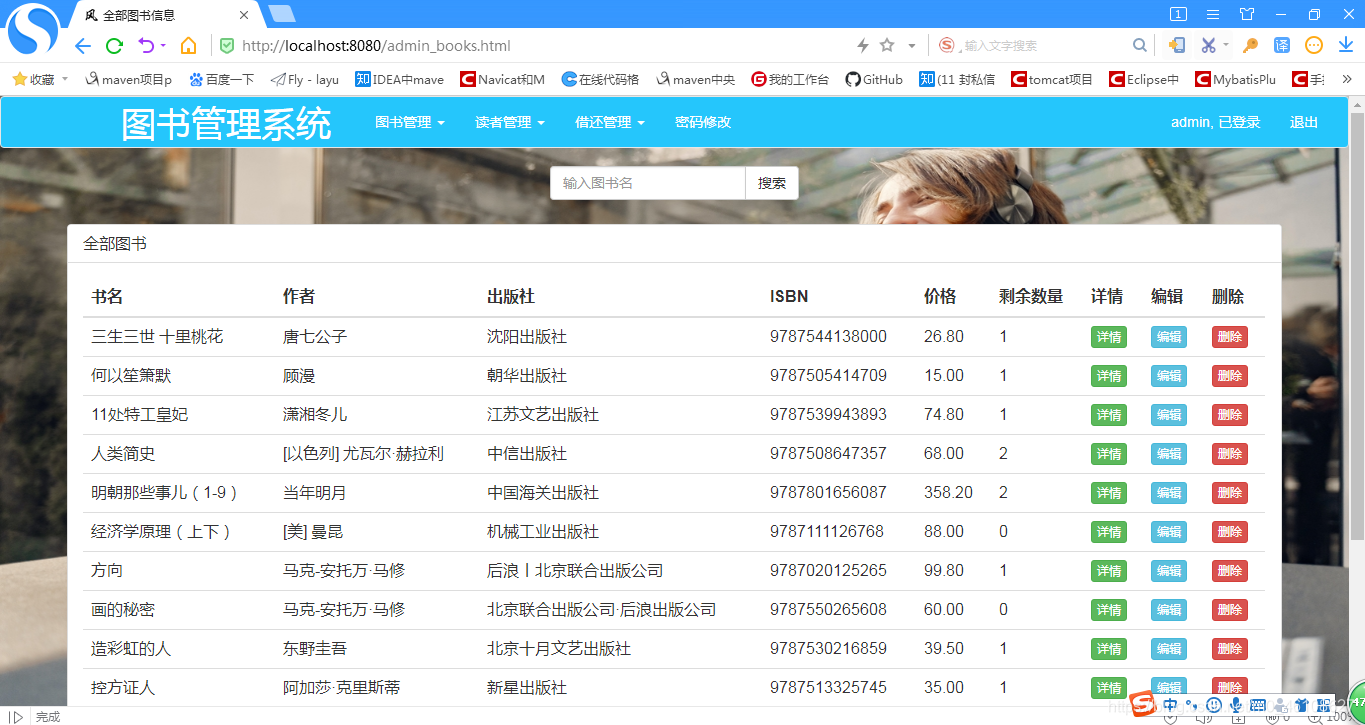Open a new tab with the plus tab button

[x=282, y=14]
